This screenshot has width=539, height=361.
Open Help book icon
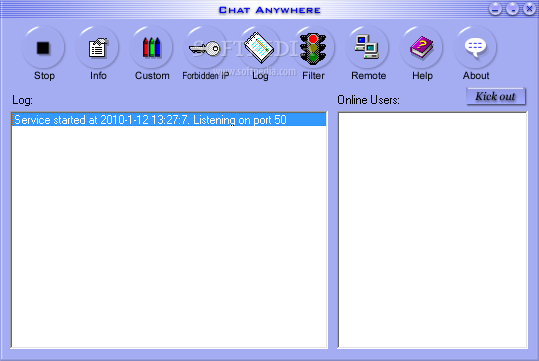[421, 48]
